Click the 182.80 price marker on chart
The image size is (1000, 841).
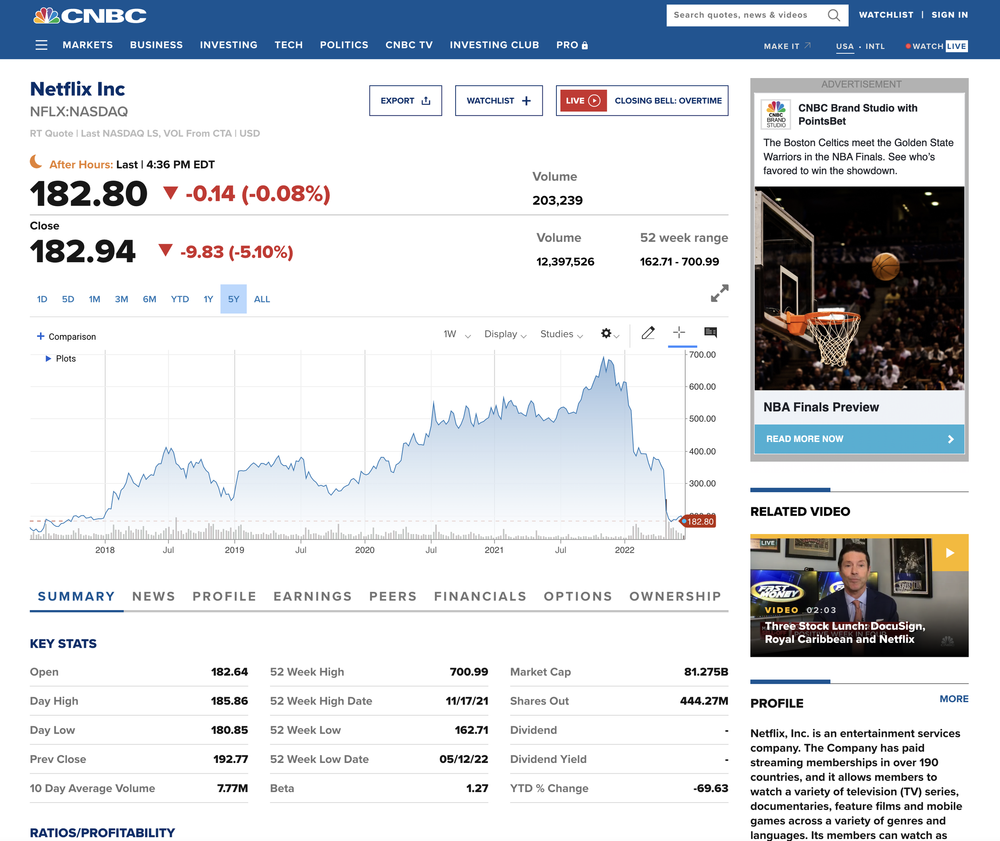[699, 522]
